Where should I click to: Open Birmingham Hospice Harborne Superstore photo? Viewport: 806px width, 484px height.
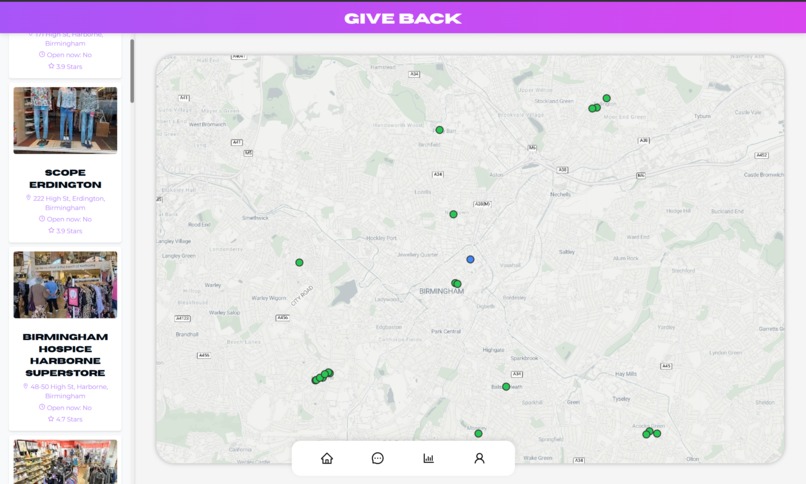click(x=65, y=285)
